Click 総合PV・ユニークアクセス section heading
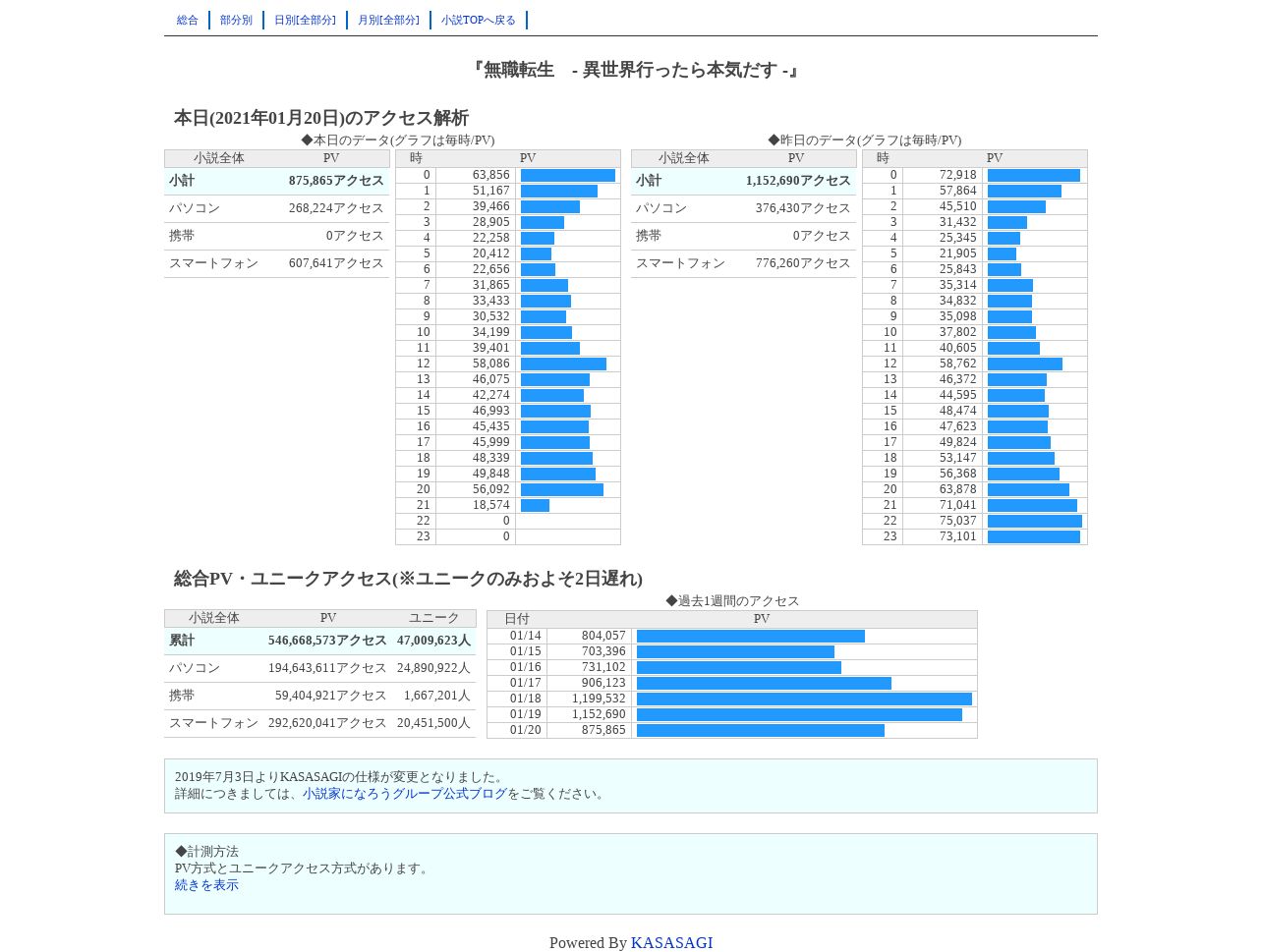The height and width of the screenshot is (952, 1262). (x=408, y=579)
